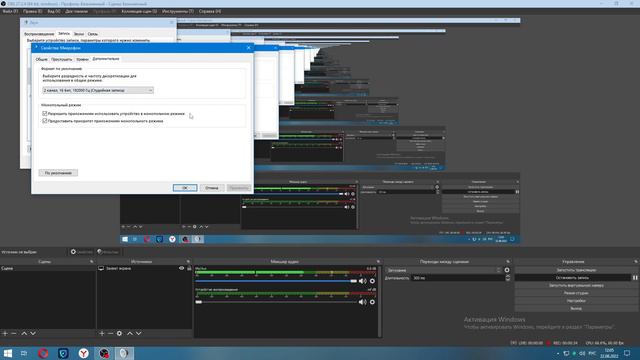Open Sound window from taskbar speaker icon
This screenshot has width=640, height=360.
pyautogui.click(x=124, y=353)
